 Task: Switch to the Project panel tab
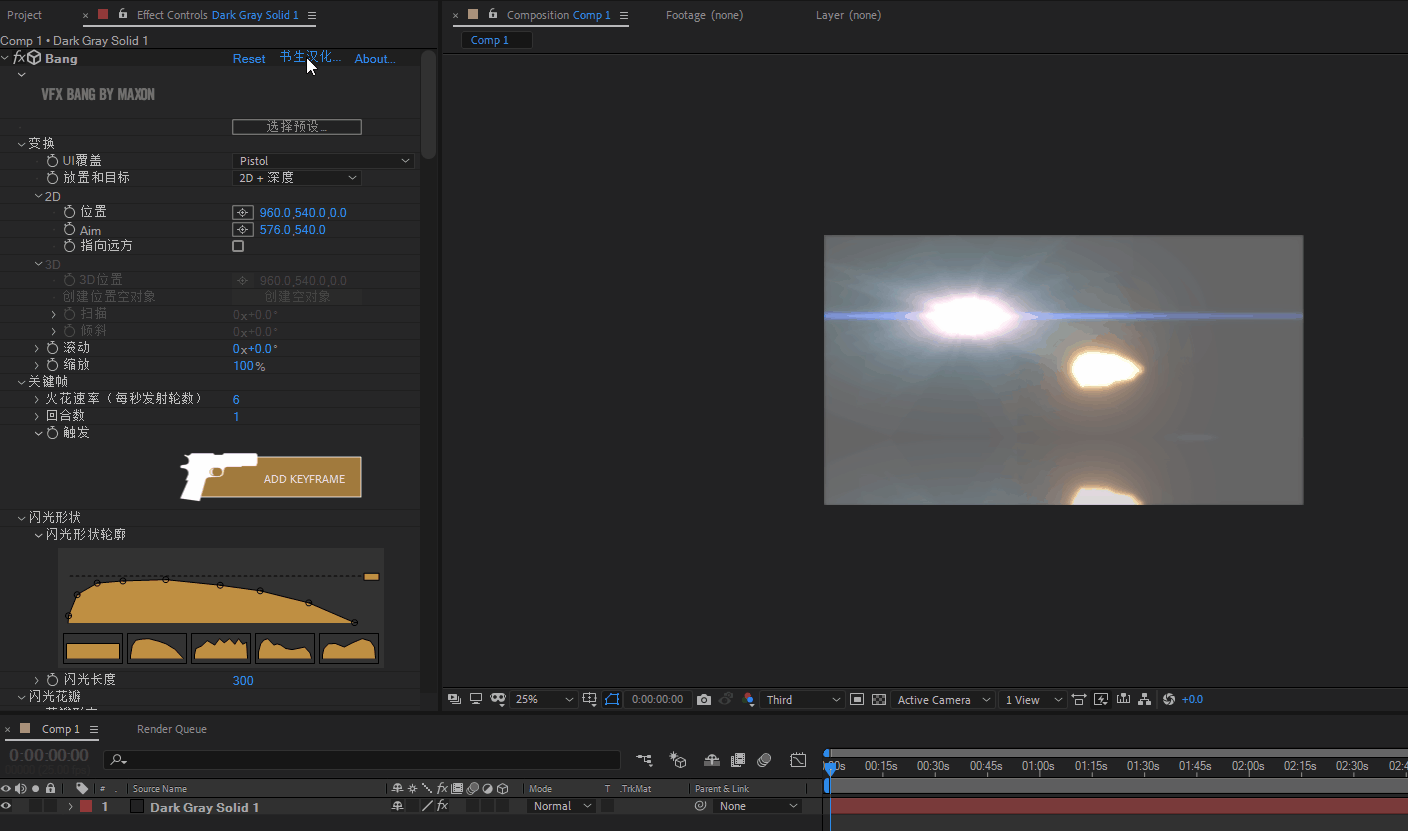pos(25,15)
